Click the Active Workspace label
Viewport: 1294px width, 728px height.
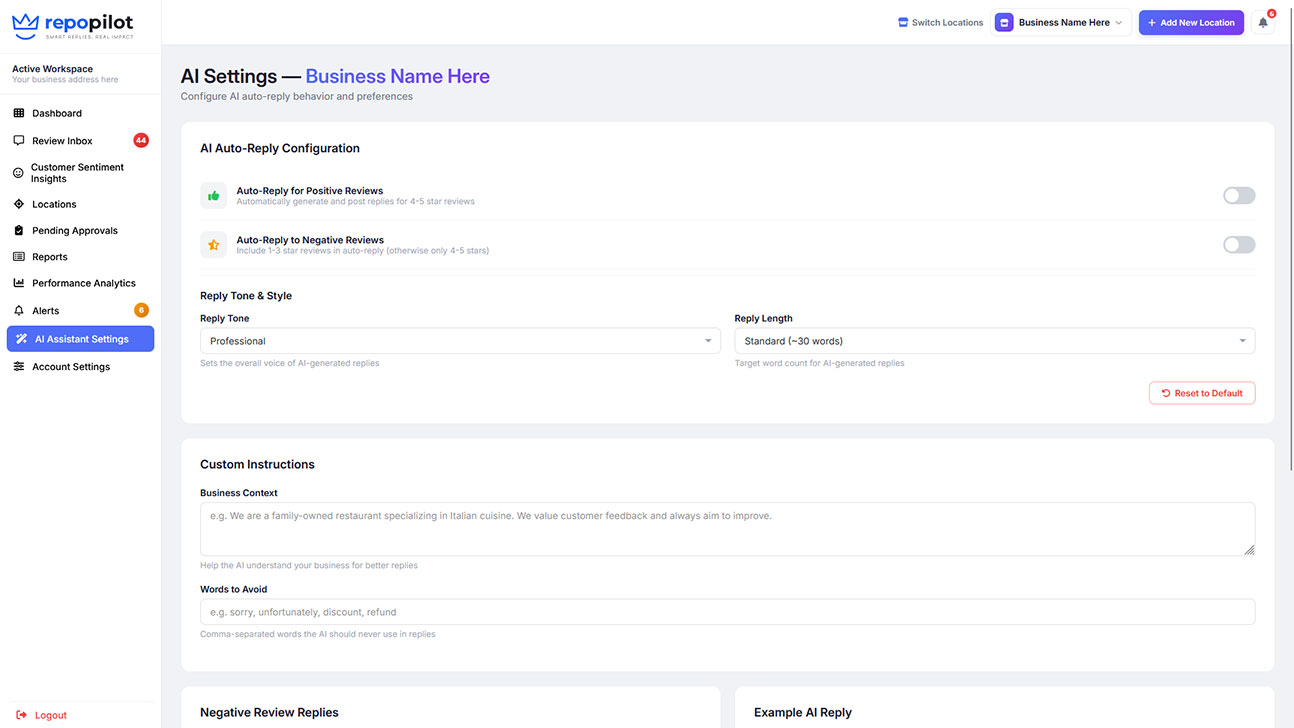point(52,69)
